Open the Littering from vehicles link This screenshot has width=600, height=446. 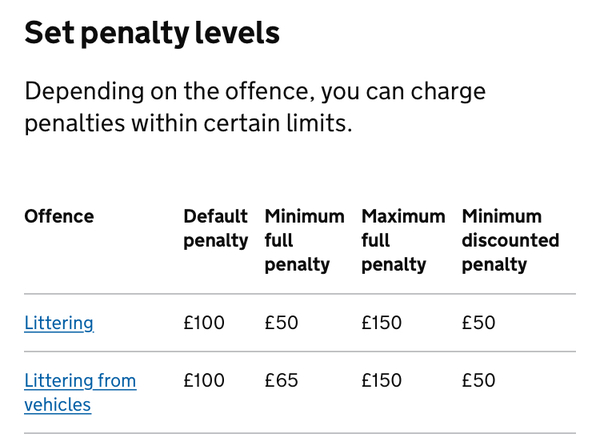pyautogui.click(x=80, y=381)
